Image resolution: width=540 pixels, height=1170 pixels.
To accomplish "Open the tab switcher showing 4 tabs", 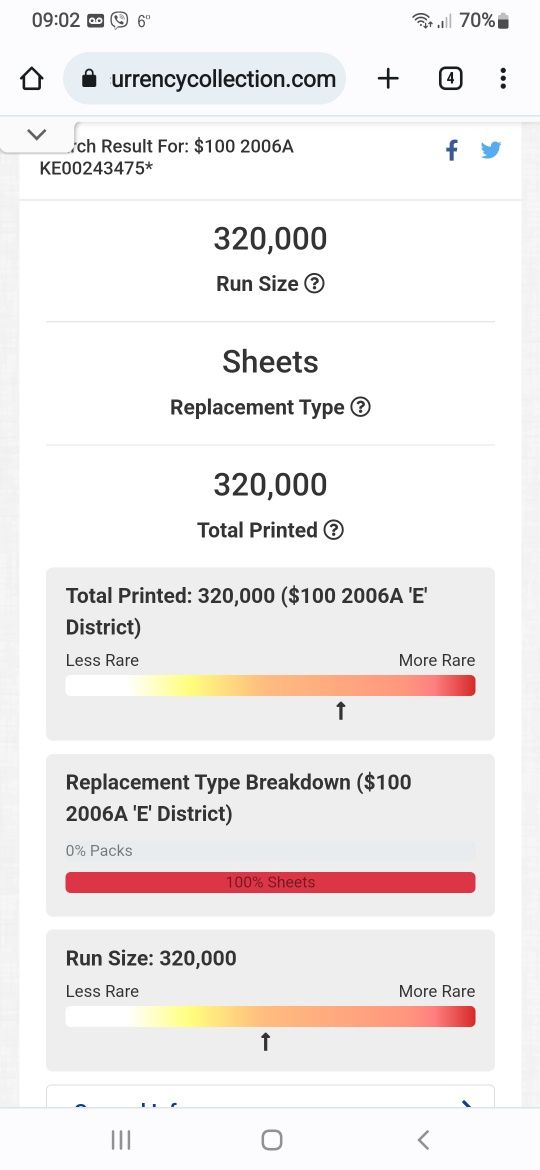I will tap(450, 78).
